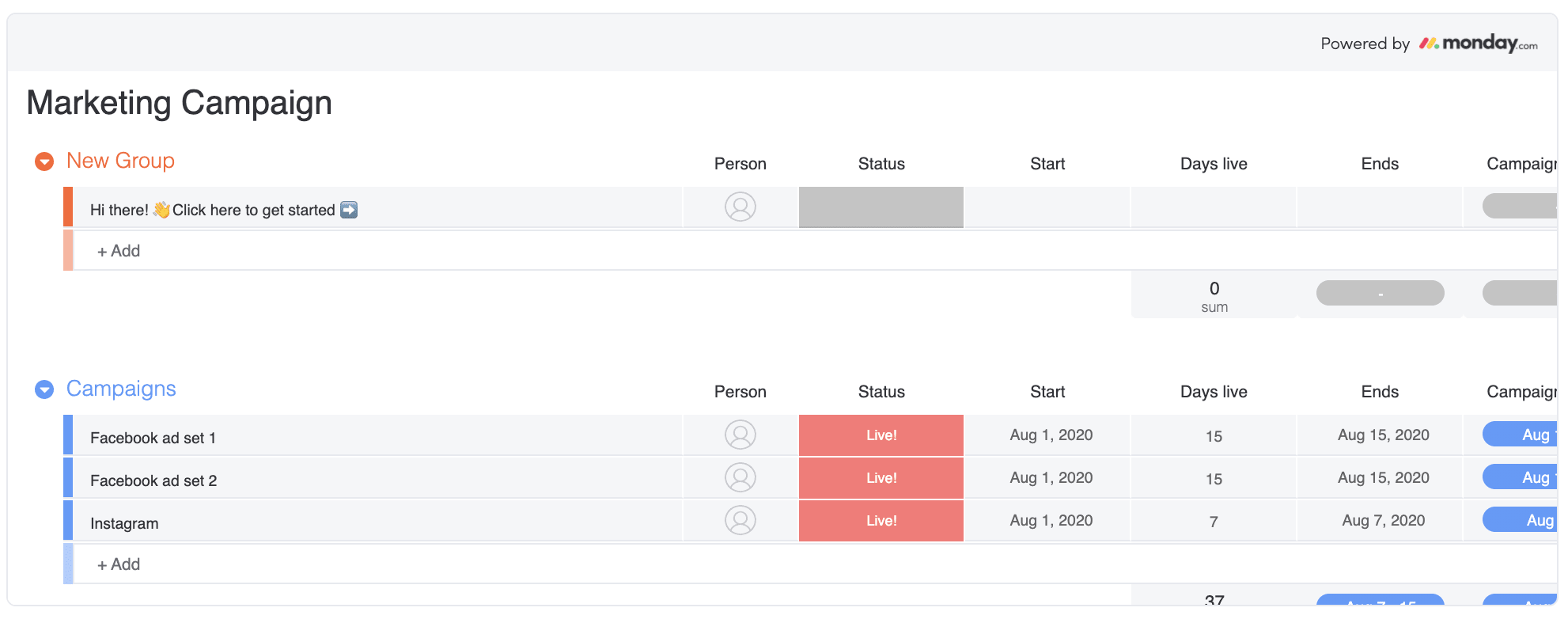Click the Person column header in New Group
Image resolution: width=1568 pixels, height=619 pixels.
click(740, 164)
